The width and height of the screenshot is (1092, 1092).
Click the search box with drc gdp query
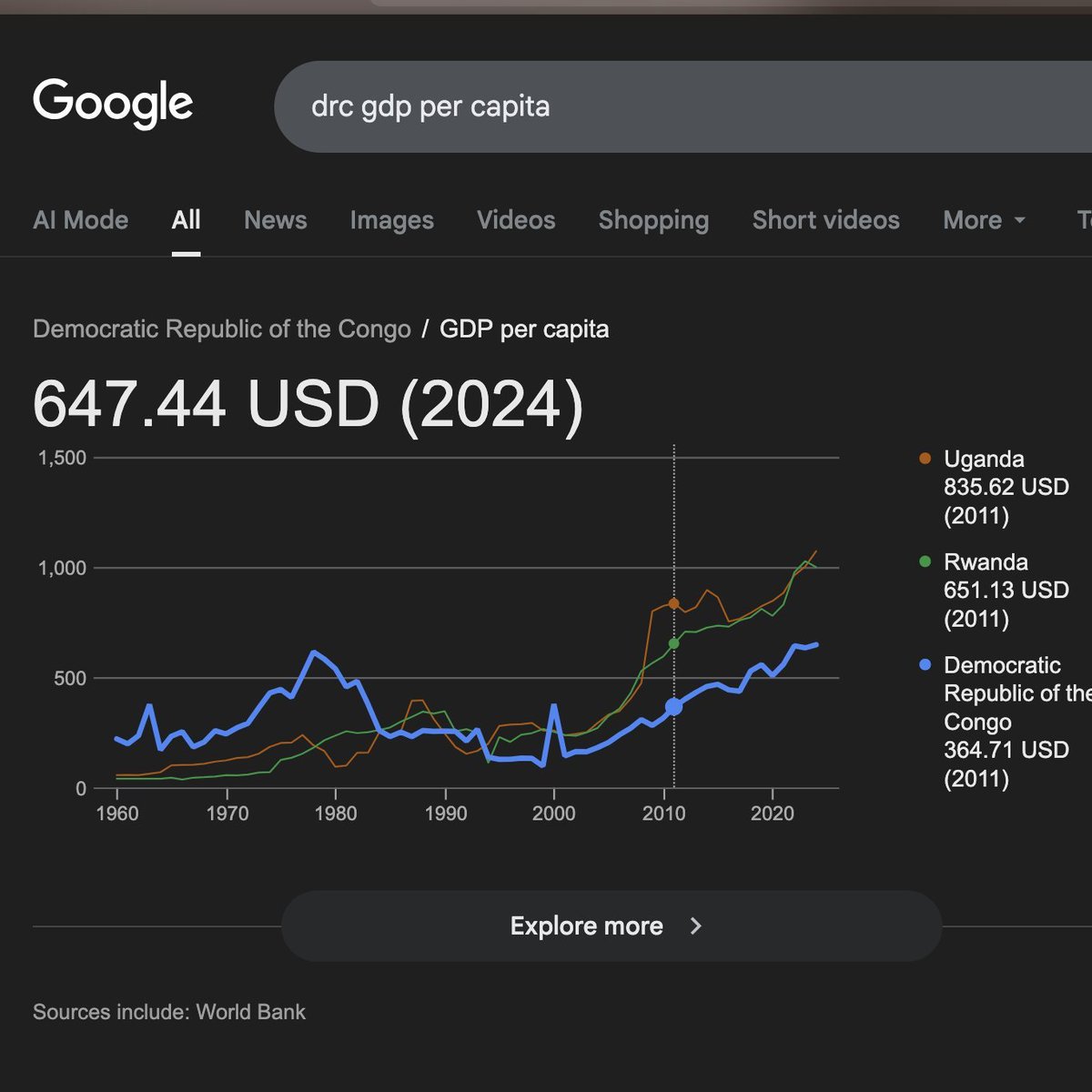[x=682, y=106]
